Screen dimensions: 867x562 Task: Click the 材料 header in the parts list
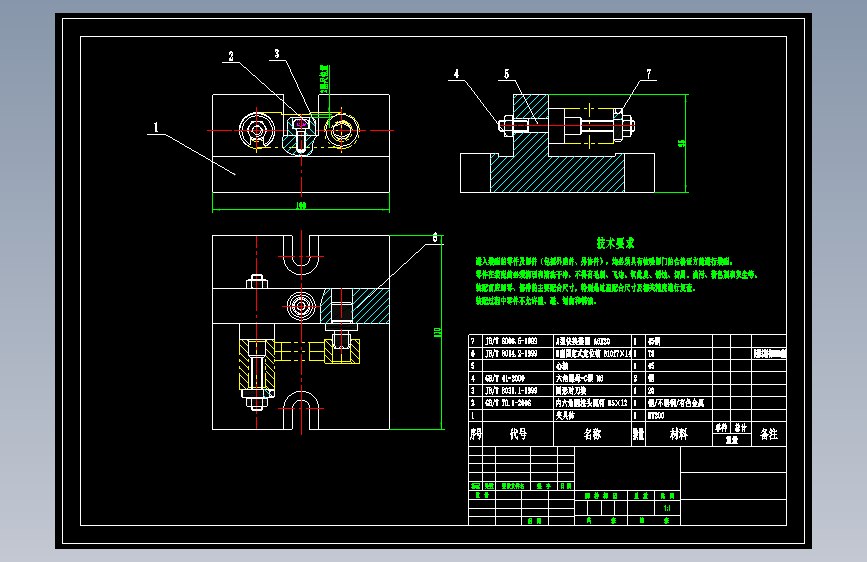pyautogui.click(x=678, y=434)
